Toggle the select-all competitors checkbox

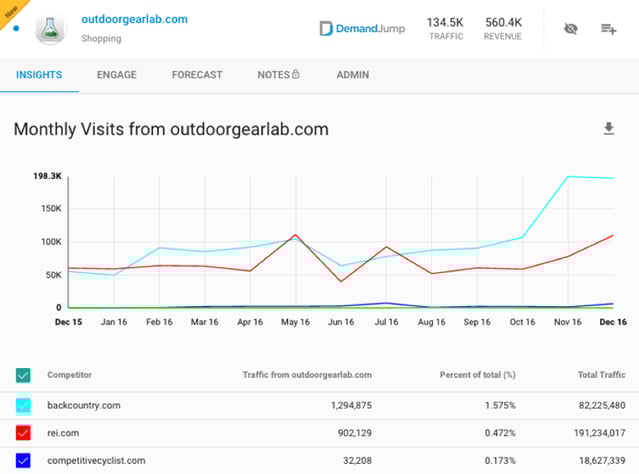point(23,375)
